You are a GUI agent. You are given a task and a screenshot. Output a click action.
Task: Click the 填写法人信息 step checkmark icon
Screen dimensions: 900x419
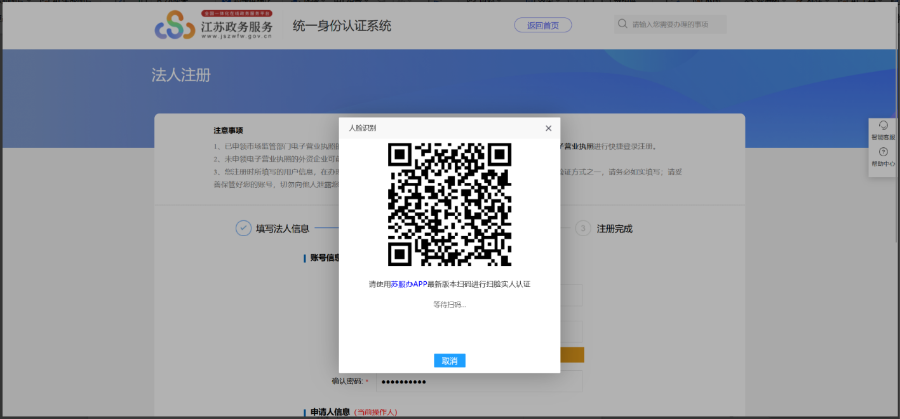pos(243,228)
